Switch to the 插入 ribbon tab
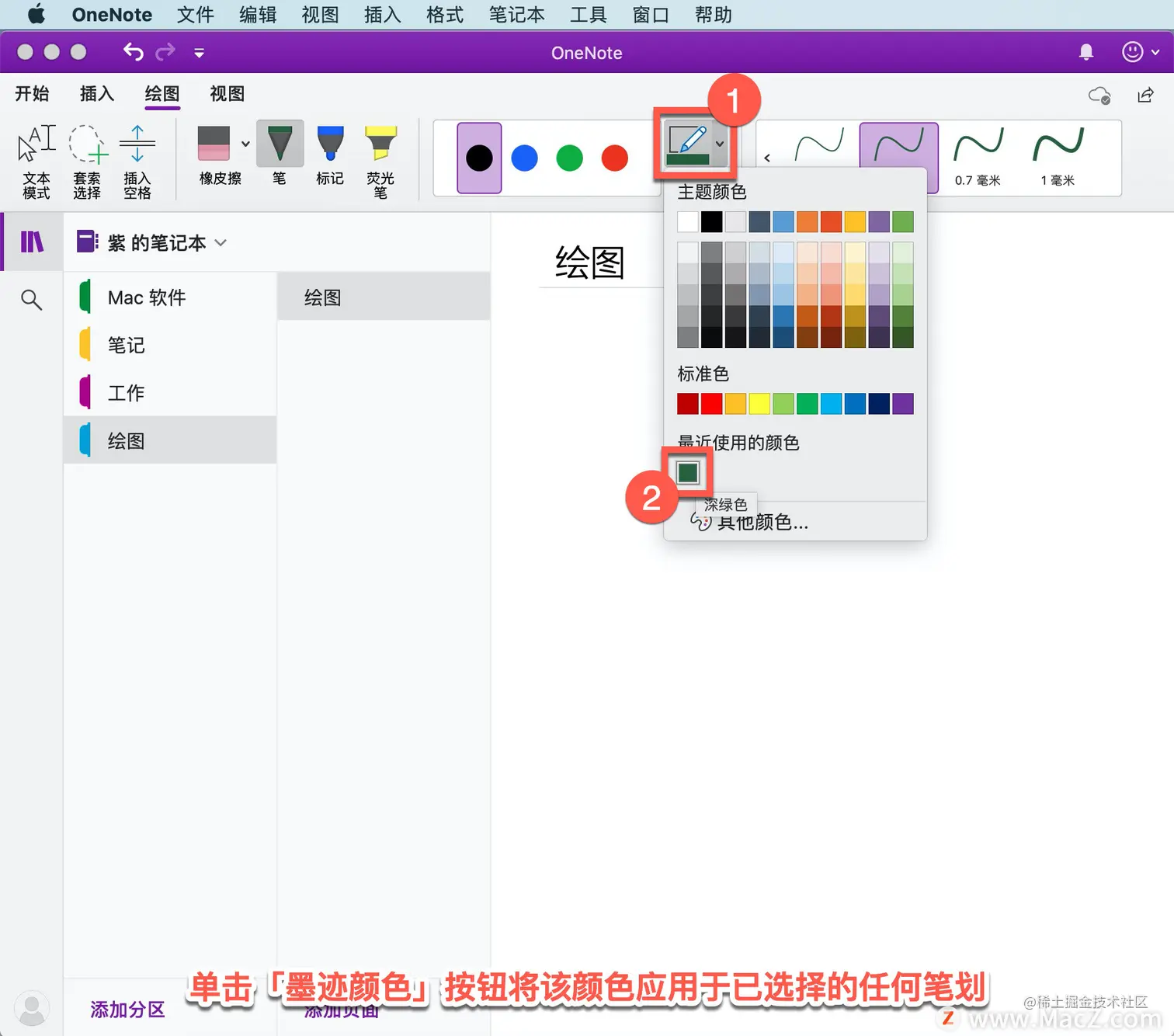The width and height of the screenshot is (1174, 1036). [x=97, y=94]
